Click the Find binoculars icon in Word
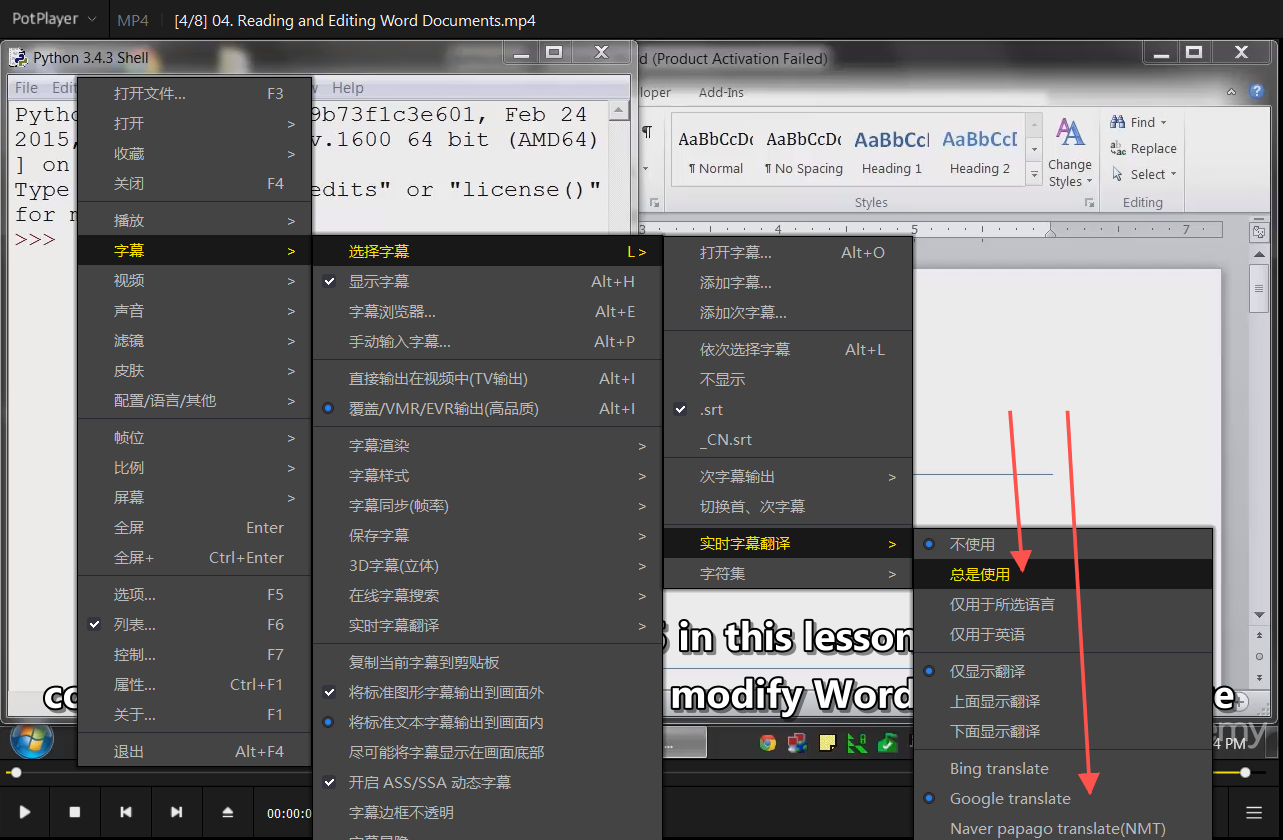The height and width of the screenshot is (840, 1283). pyautogui.click(x=1118, y=122)
